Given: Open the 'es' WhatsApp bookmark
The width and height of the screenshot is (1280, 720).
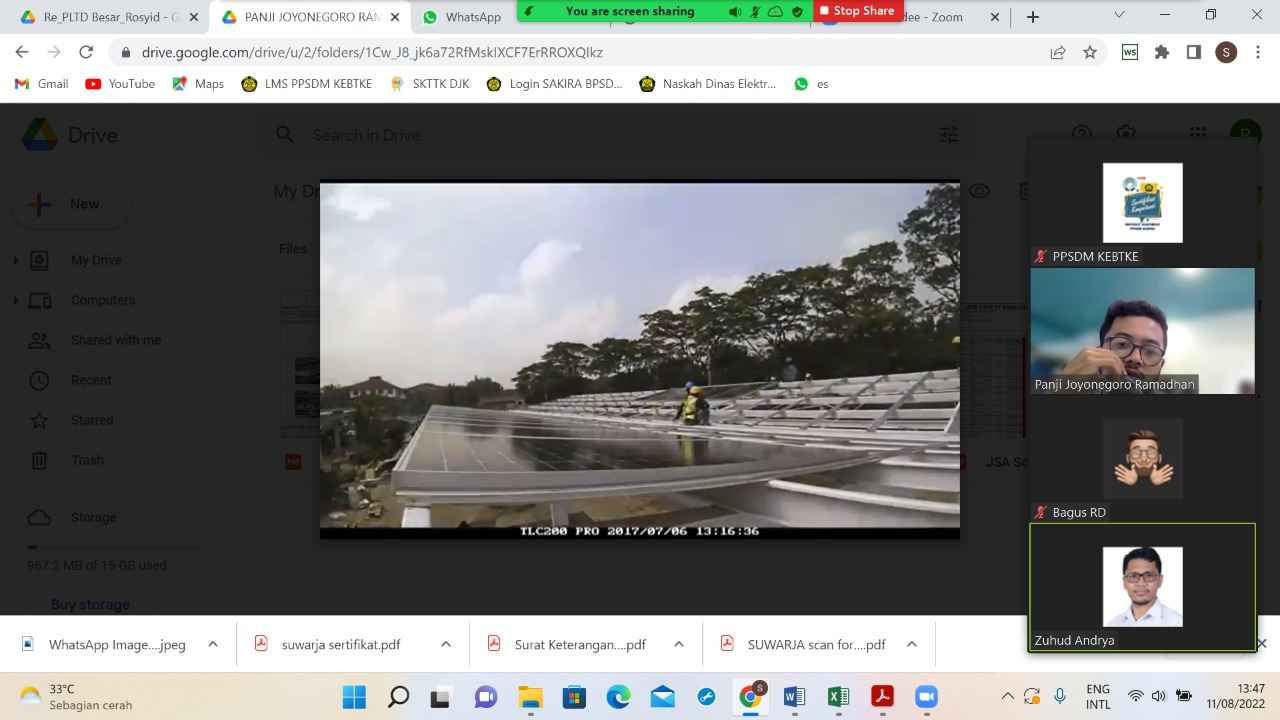Looking at the screenshot, I should pos(811,84).
